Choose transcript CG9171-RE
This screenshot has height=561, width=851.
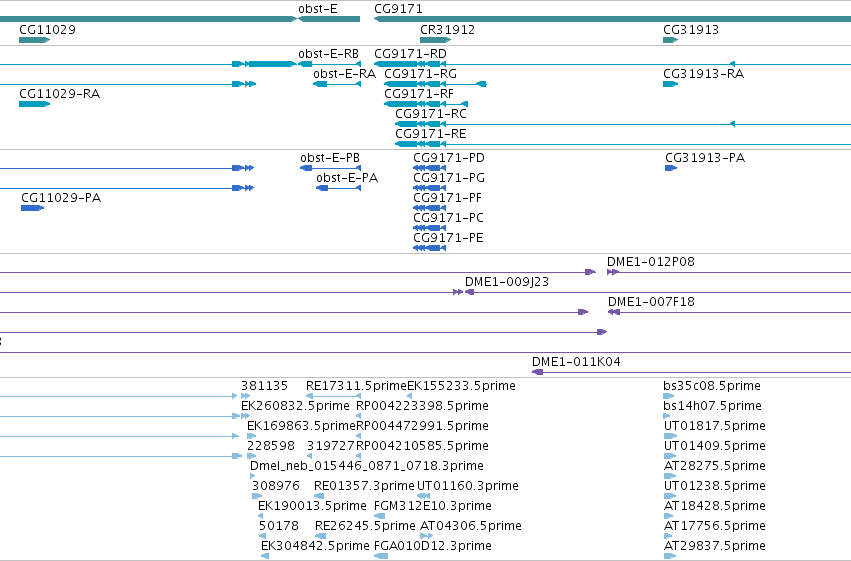point(431,134)
